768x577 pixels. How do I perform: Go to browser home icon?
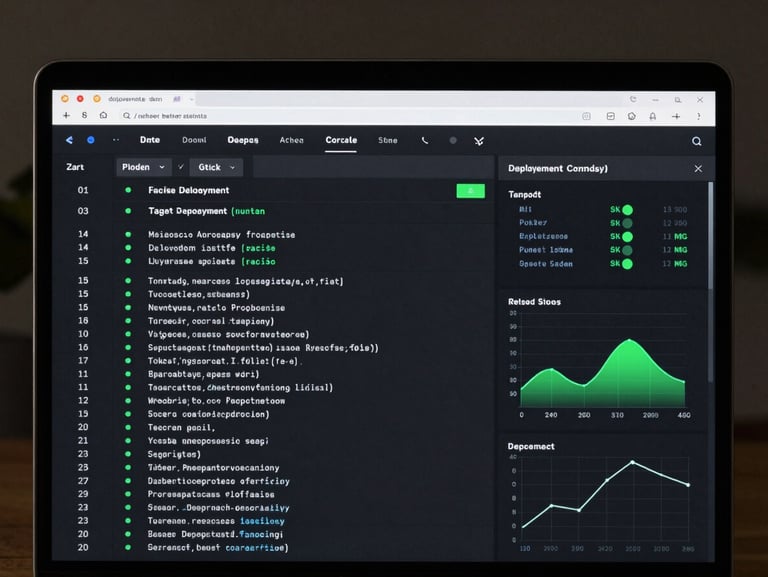pyautogui.click(x=103, y=116)
